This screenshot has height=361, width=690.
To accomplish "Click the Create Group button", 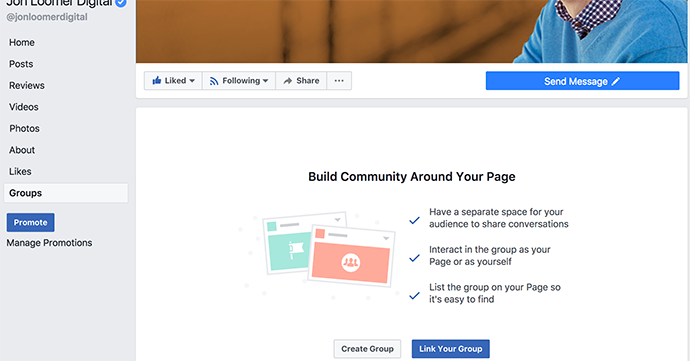I will coord(367,349).
